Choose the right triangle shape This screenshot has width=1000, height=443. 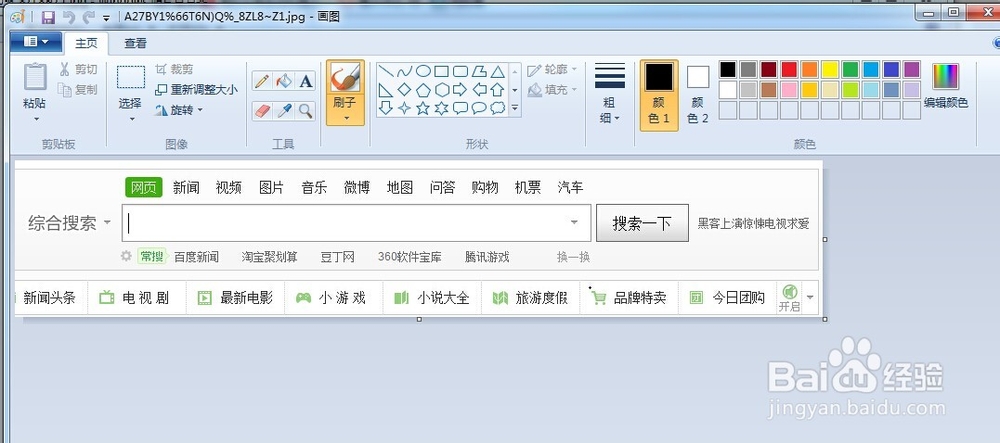click(x=386, y=90)
